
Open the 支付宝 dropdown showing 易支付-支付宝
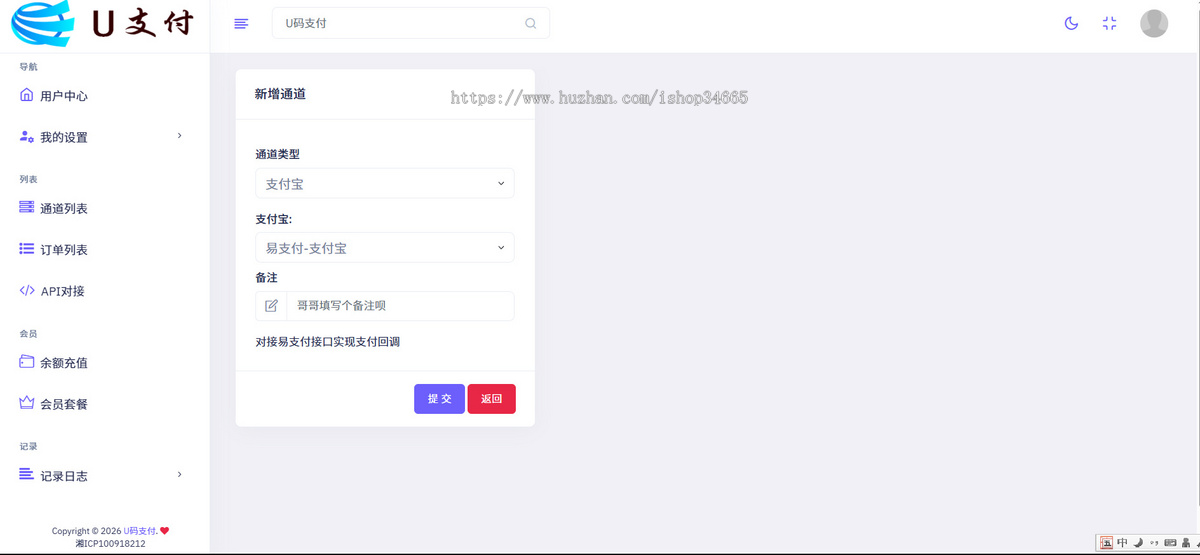385,247
